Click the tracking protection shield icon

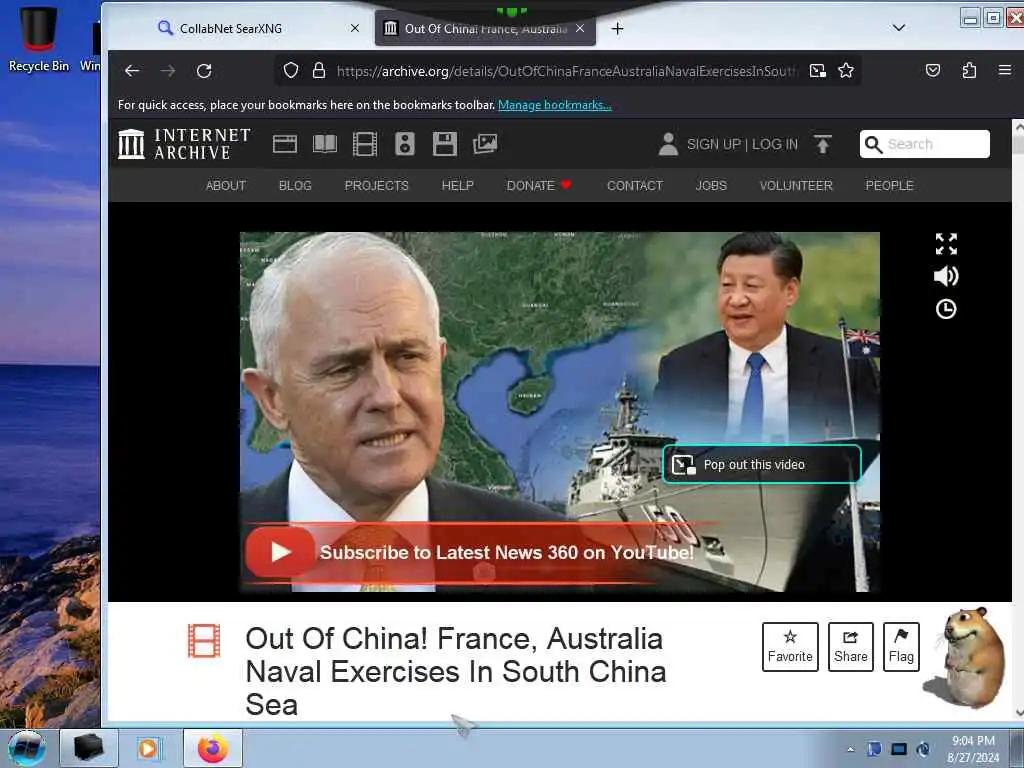point(291,71)
